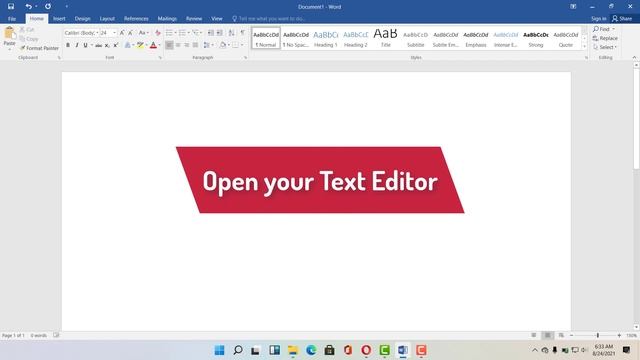Viewport: 640px width, 360px height.
Task: Undo the last action
Action: (28, 7)
